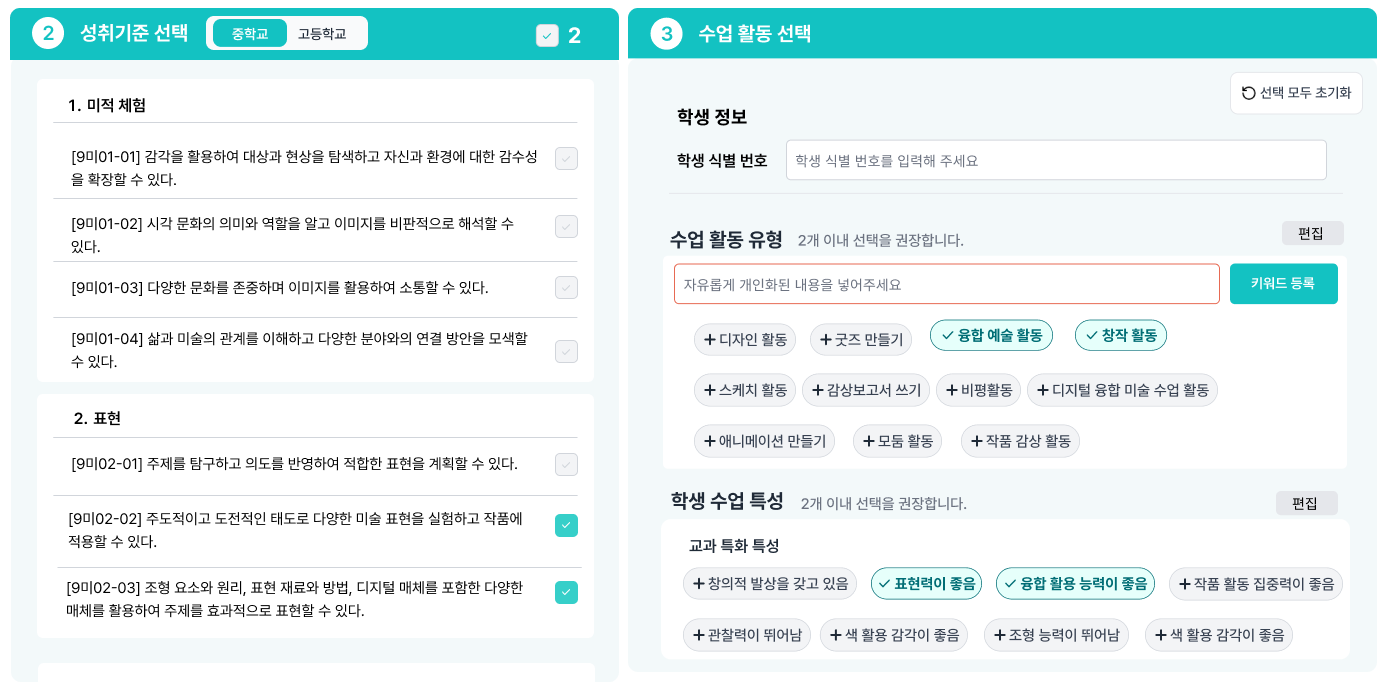
Task: Click the plus icon on 굿즈 만들기 chip
Action: coord(826,340)
